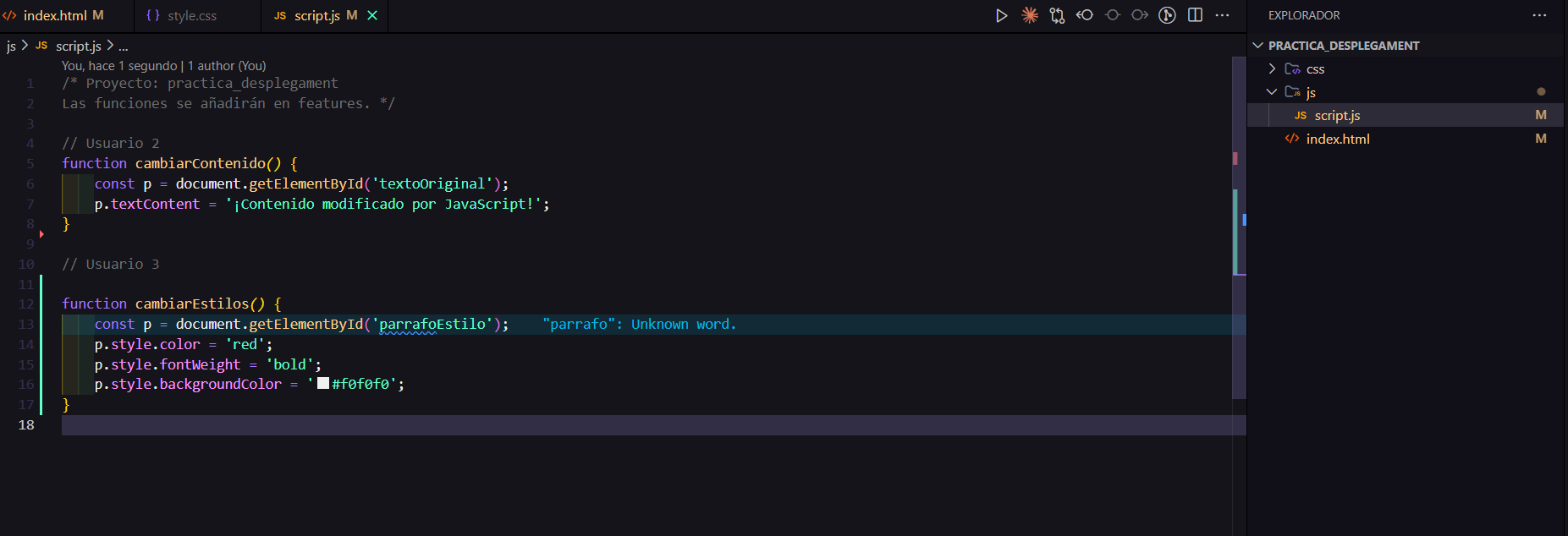Image resolution: width=1568 pixels, height=536 pixels.
Task: Open Explorador panel ellipsis menu
Action: (1539, 15)
